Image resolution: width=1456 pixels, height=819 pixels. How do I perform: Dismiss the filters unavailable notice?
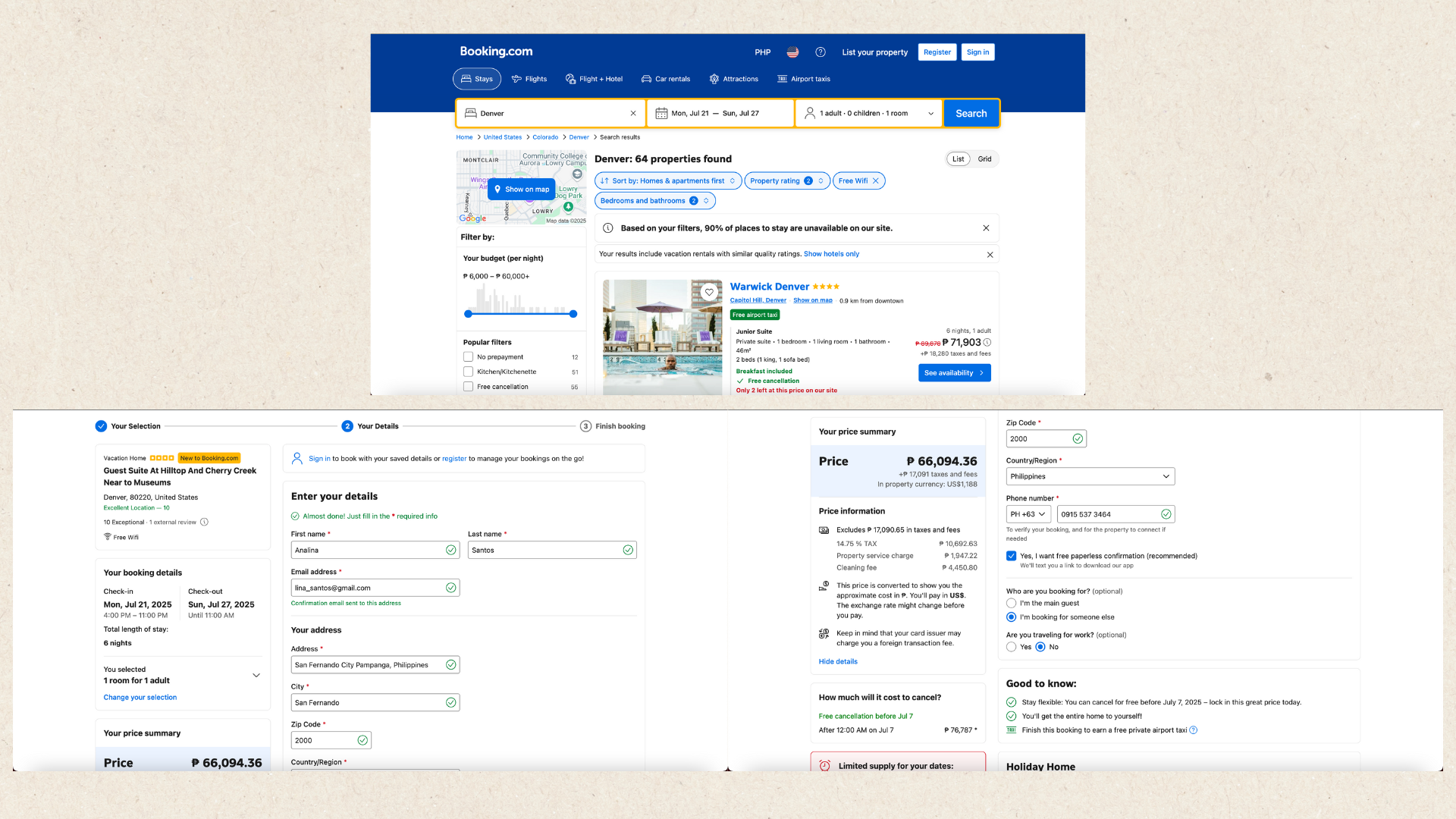coord(986,228)
